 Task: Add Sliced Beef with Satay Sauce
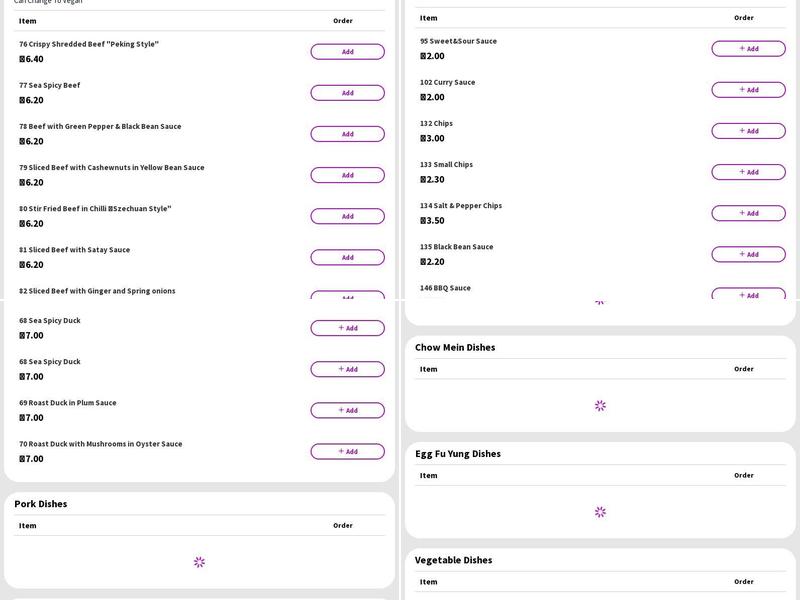(x=347, y=257)
